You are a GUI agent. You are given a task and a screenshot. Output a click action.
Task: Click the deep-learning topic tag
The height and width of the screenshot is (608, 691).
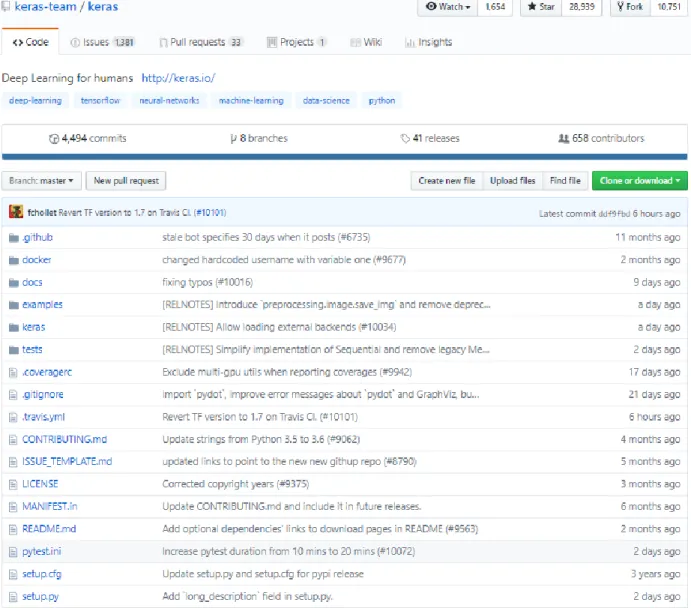(x=35, y=100)
